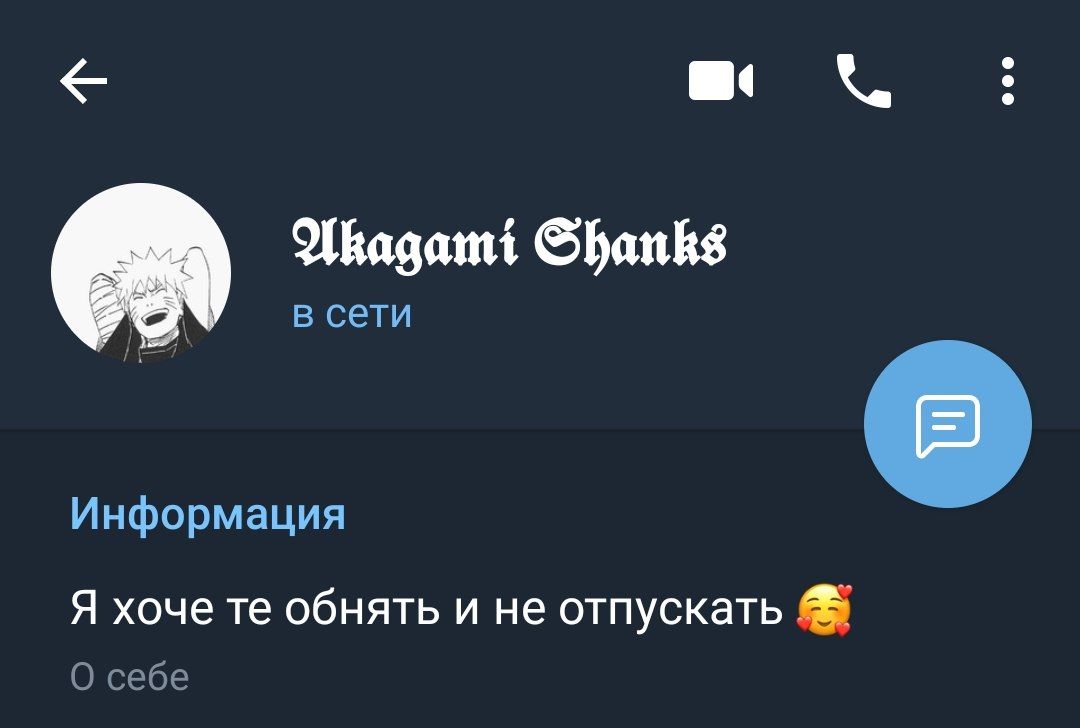Click the "в сети" online status
Viewport: 1080px width, 728px height.
[x=352, y=314]
